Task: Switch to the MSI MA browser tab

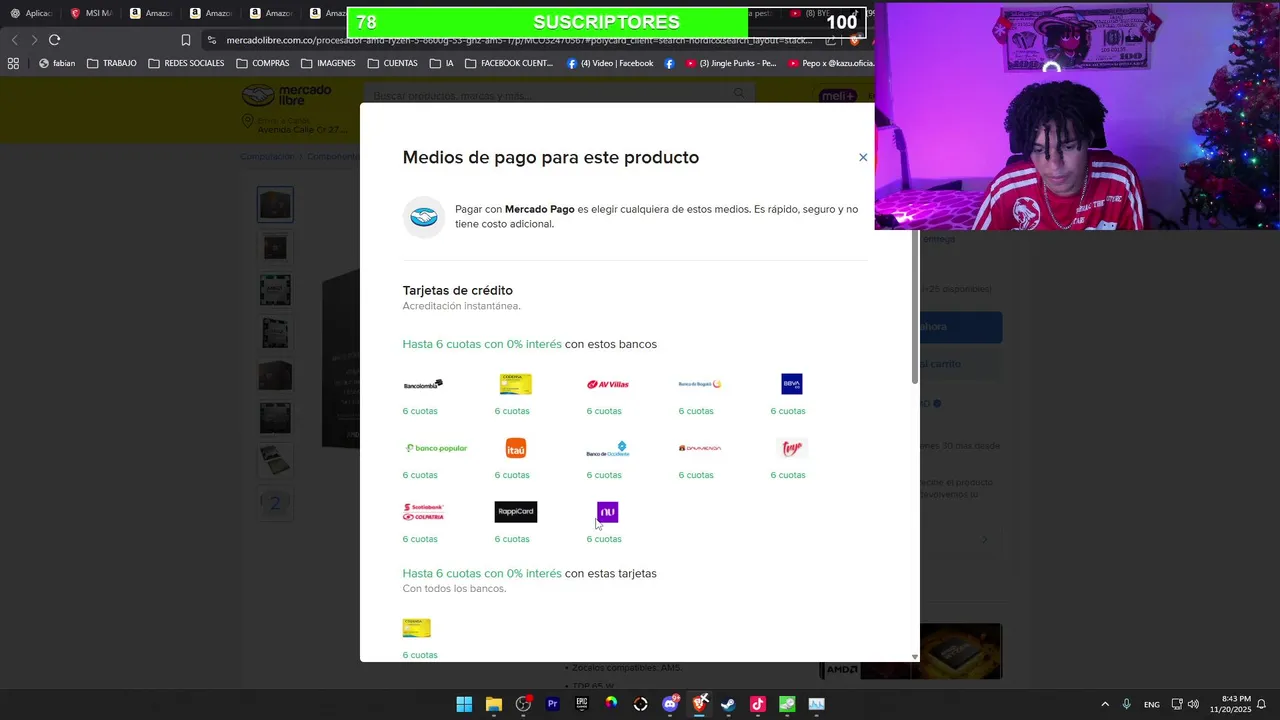Action: pyautogui.click(x=91, y=13)
